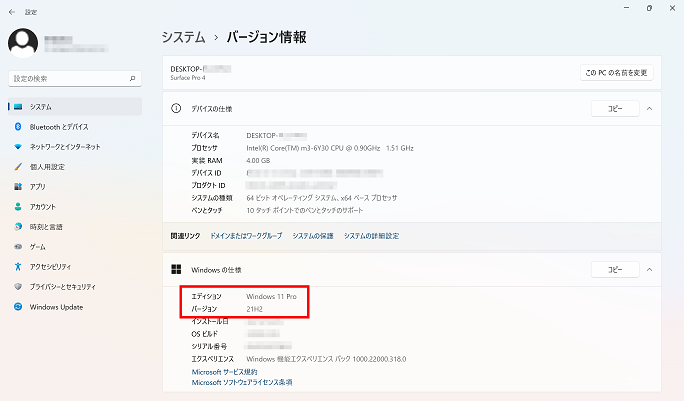Click the time and language globe icon
The width and height of the screenshot is (684, 401).
tap(18, 227)
